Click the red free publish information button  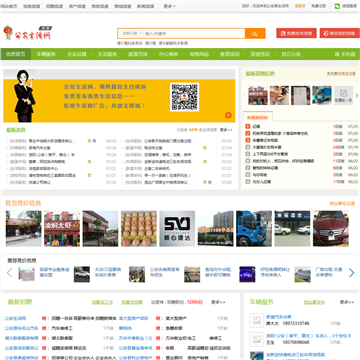click(296, 33)
